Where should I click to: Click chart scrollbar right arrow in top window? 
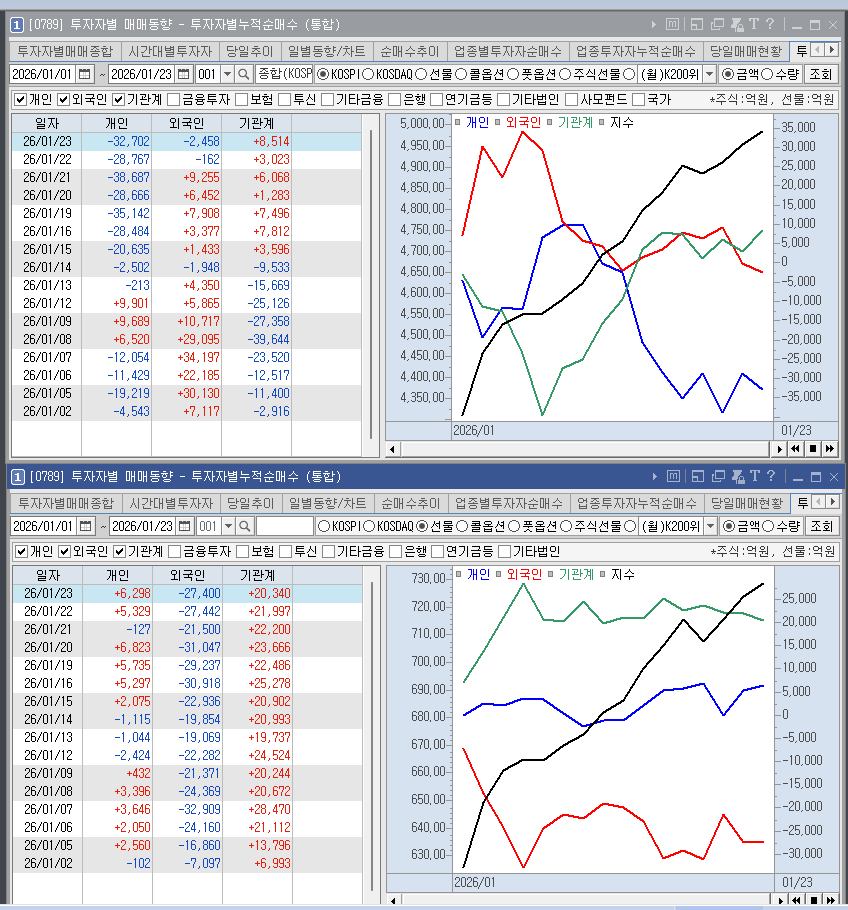click(x=779, y=449)
